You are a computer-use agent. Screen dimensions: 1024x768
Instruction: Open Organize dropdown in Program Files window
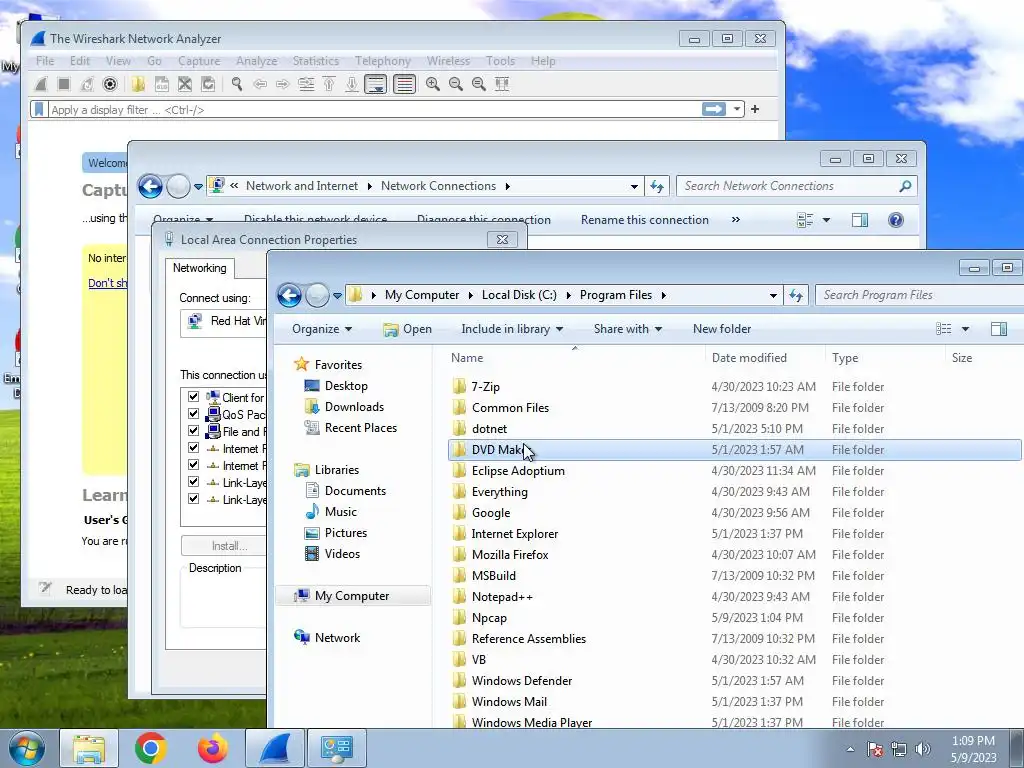[322, 329]
